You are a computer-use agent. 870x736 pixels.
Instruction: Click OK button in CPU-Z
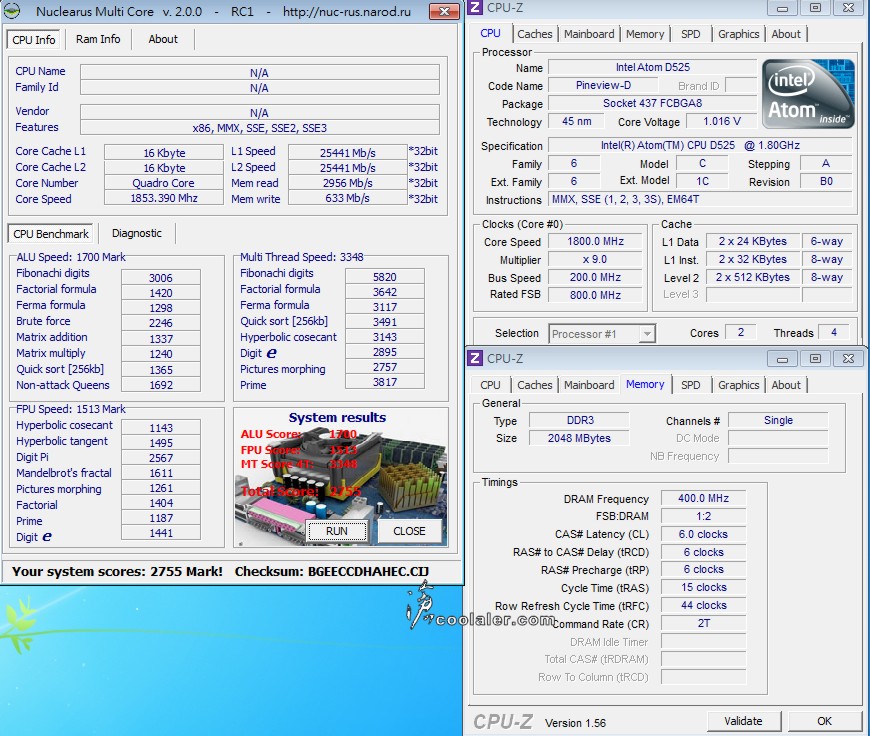click(x=825, y=721)
